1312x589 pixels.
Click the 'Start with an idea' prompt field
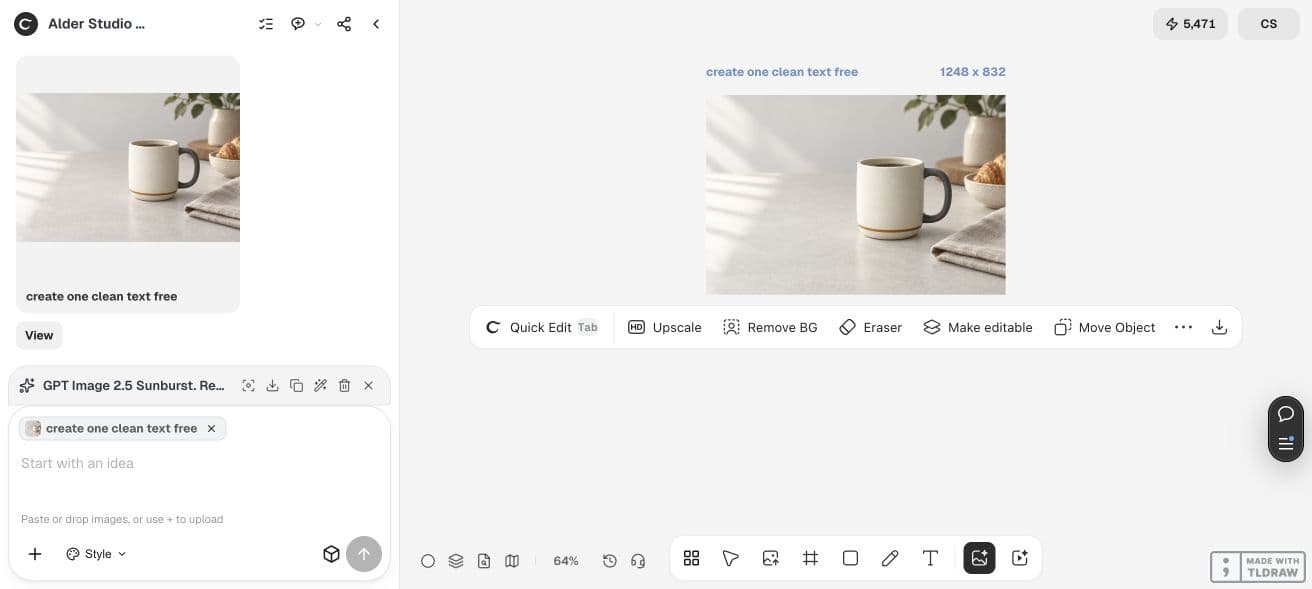pyautogui.click(x=199, y=463)
